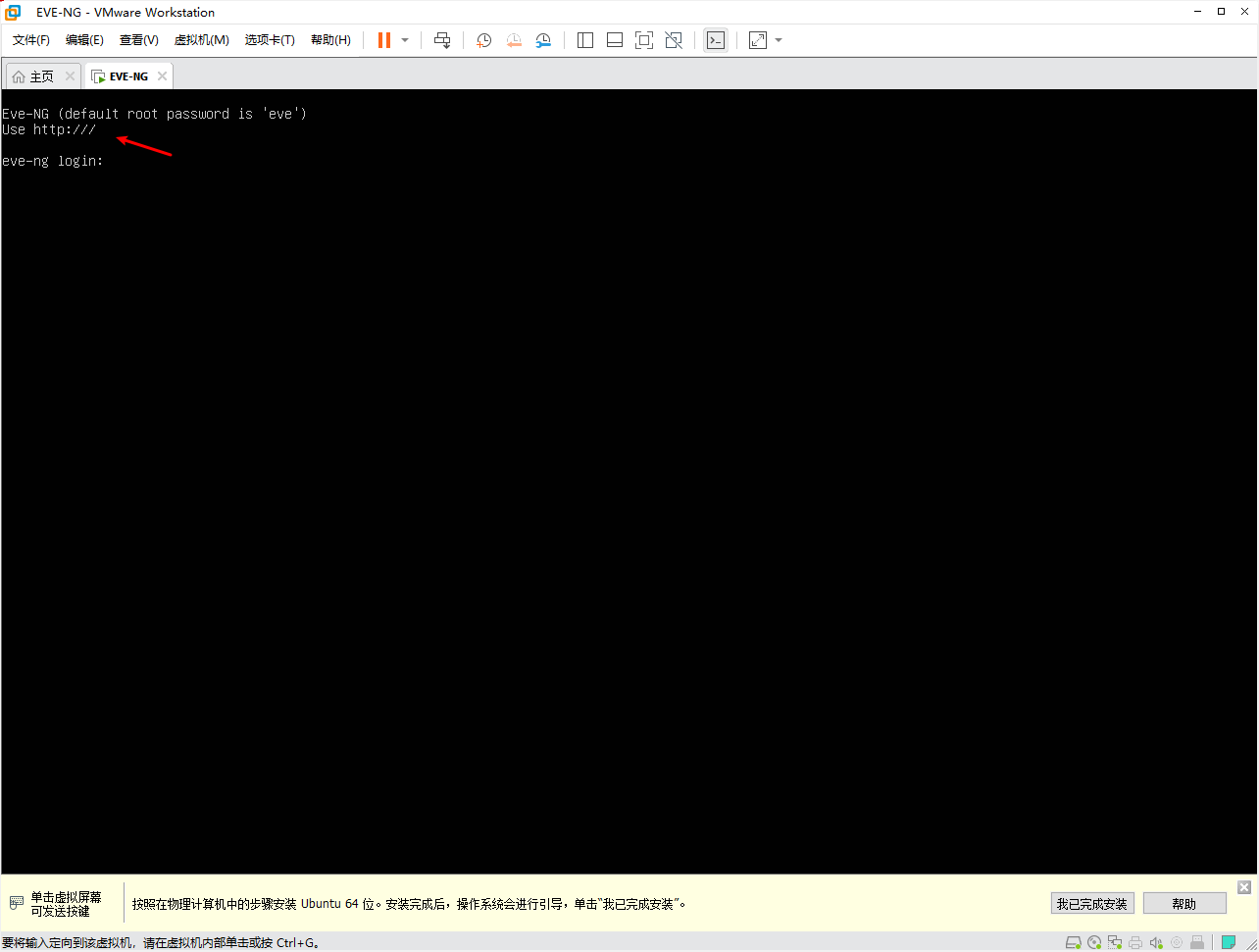Click the CD/DVD drive status icon

pos(1094,942)
